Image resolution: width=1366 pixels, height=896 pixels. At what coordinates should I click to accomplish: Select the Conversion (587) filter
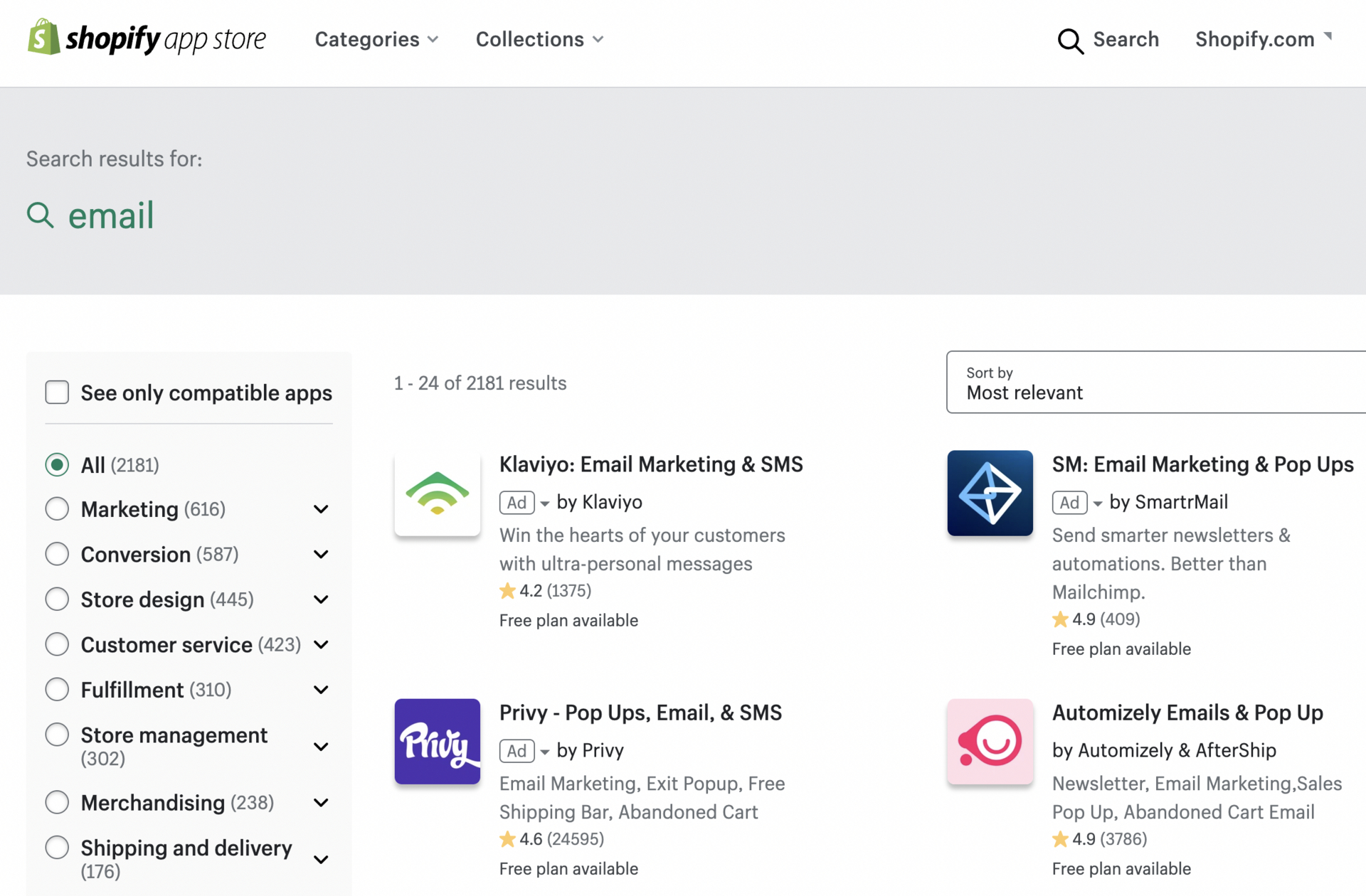(57, 554)
